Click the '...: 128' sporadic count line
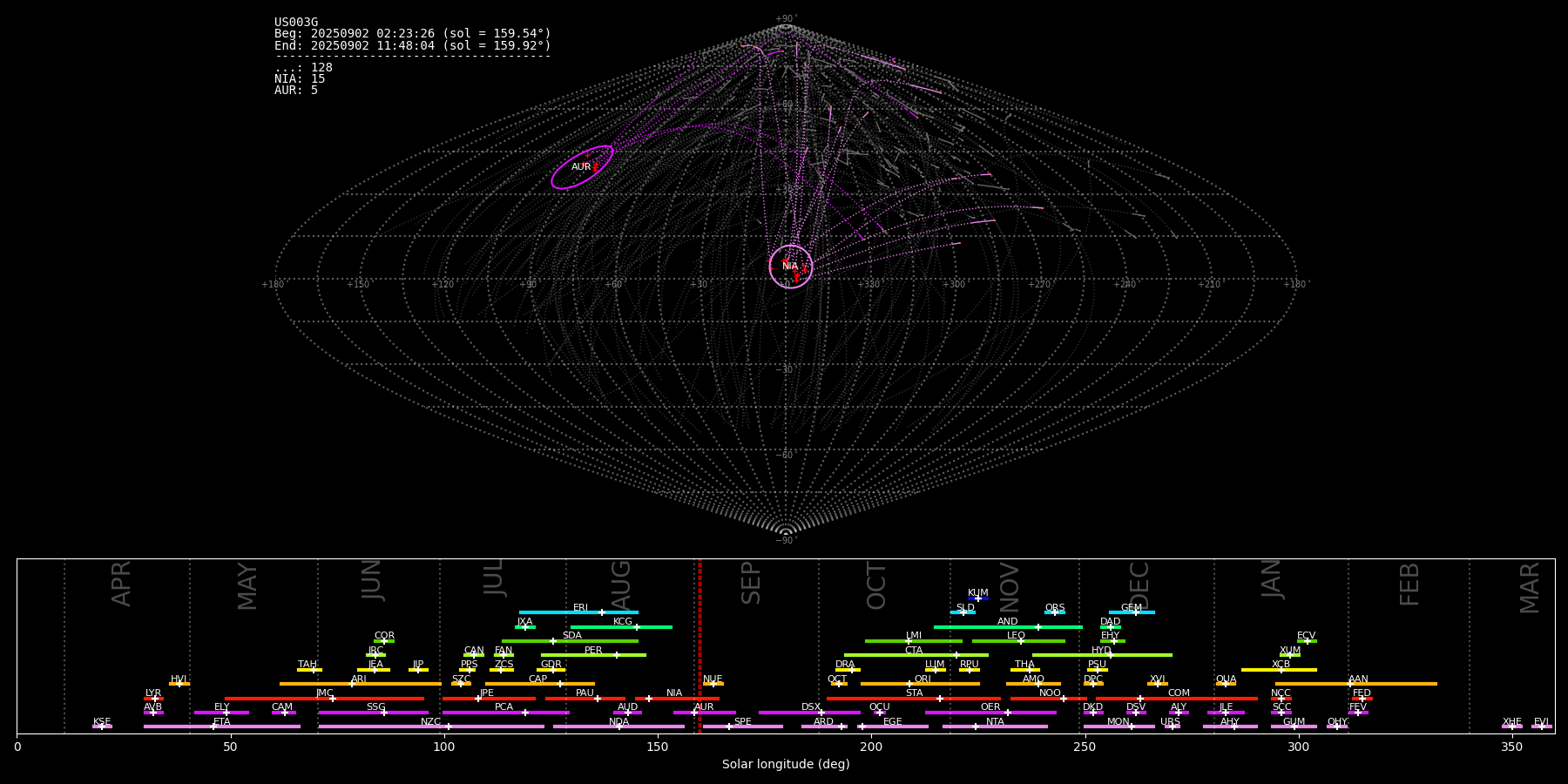 (x=303, y=68)
